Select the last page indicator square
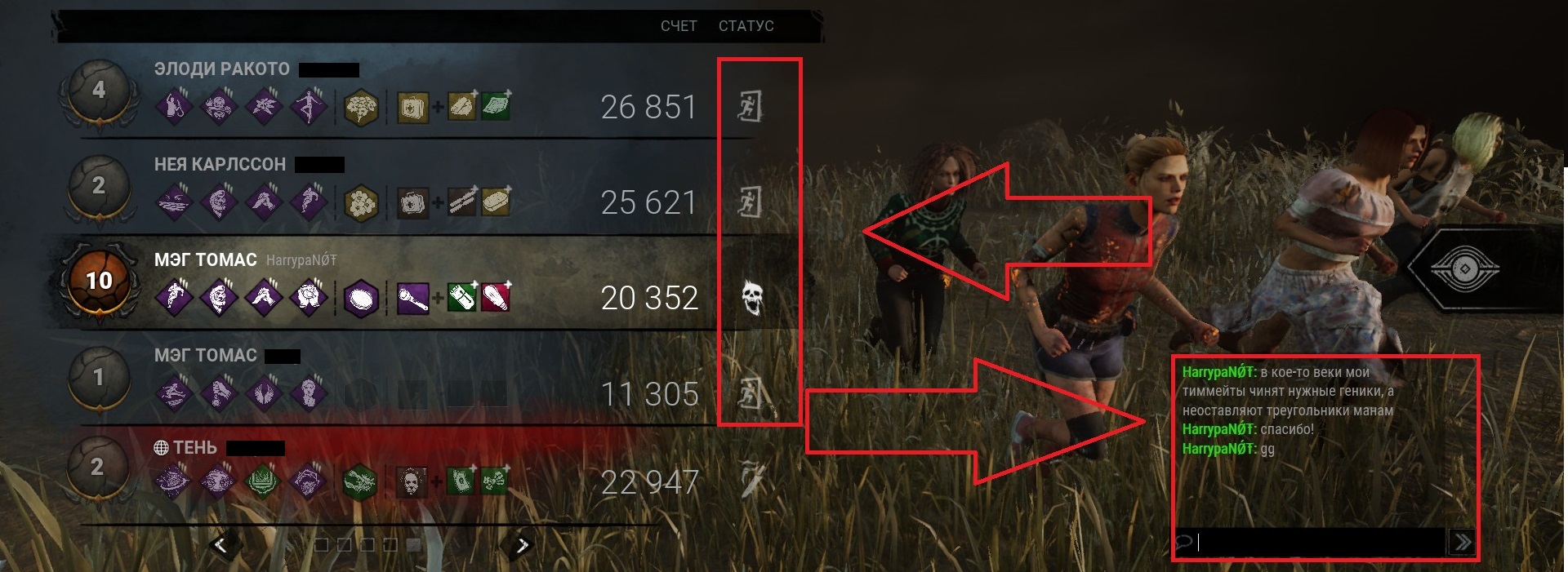Viewport: 1568px width, 572px height. (414, 544)
